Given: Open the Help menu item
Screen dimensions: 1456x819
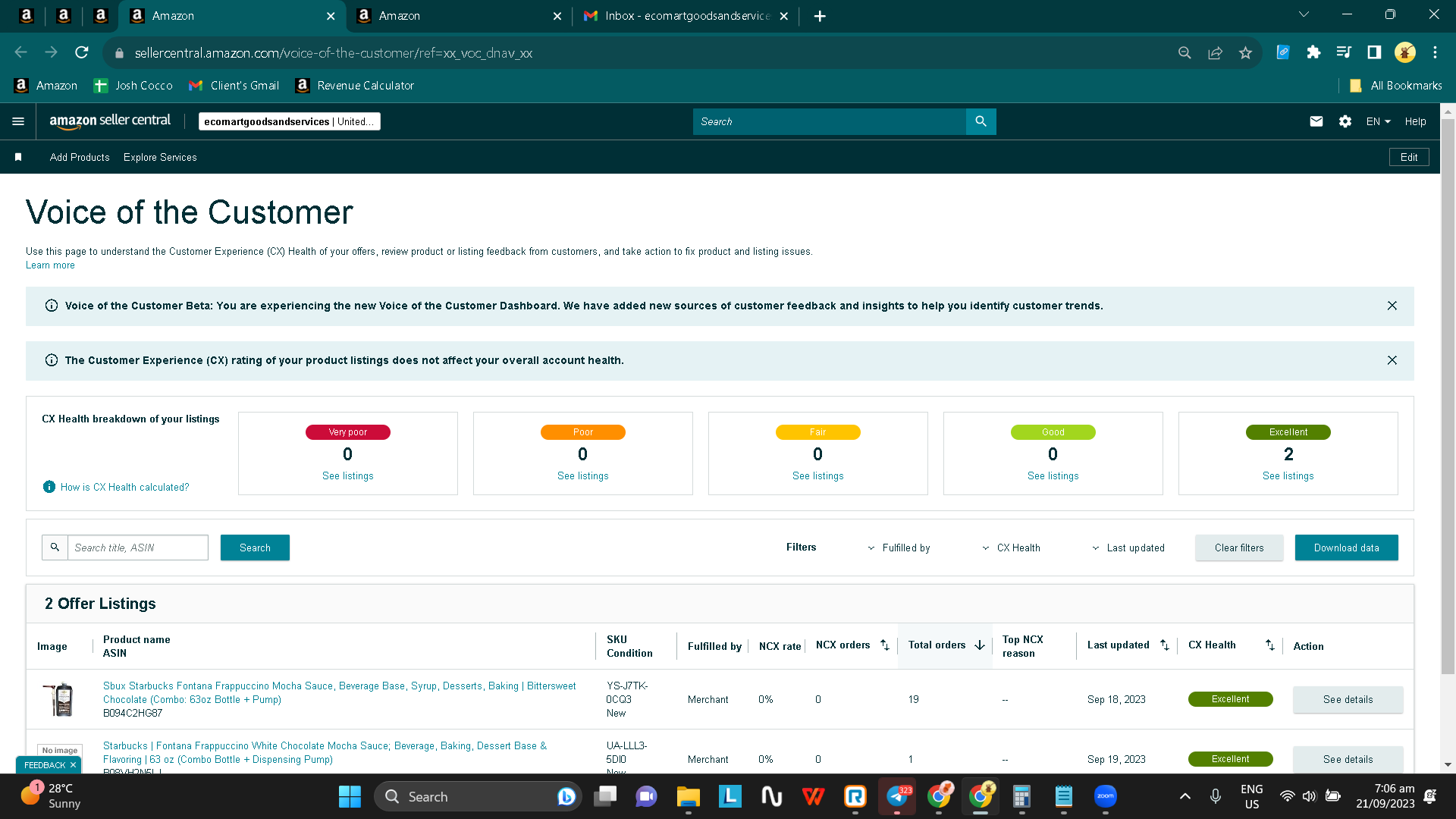Looking at the screenshot, I should [1415, 121].
